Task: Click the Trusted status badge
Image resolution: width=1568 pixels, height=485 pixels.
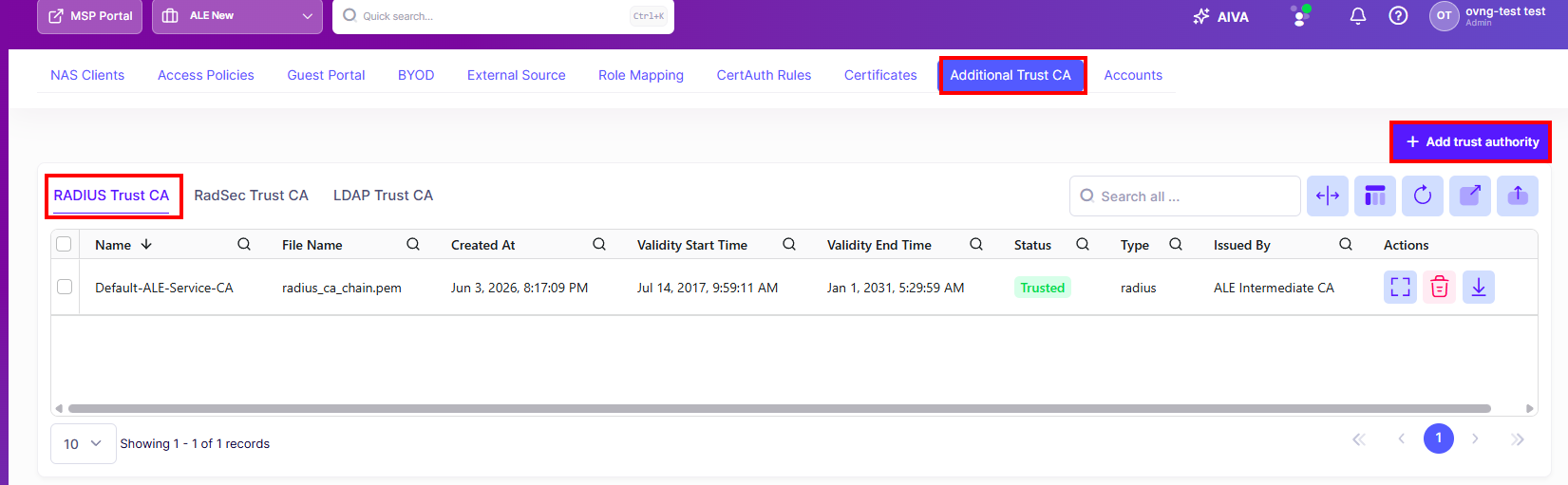Action: pyautogui.click(x=1043, y=288)
